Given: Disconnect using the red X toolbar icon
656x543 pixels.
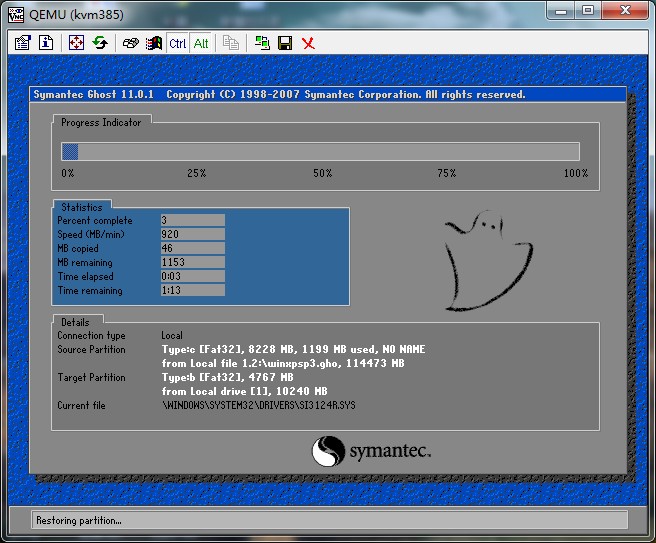Looking at the screenshot, I should point(308,43).
